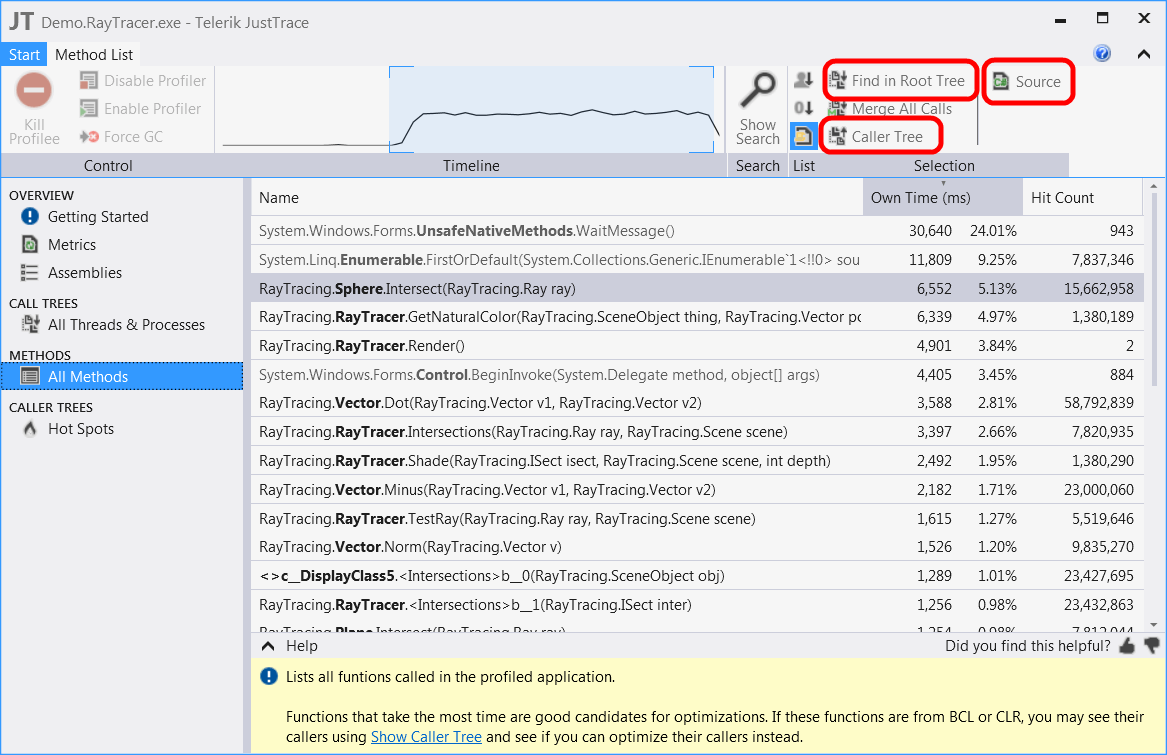Select the Enumerable.FirstOrDefault row
The image size is (1167, 755).
click(697, 260)
